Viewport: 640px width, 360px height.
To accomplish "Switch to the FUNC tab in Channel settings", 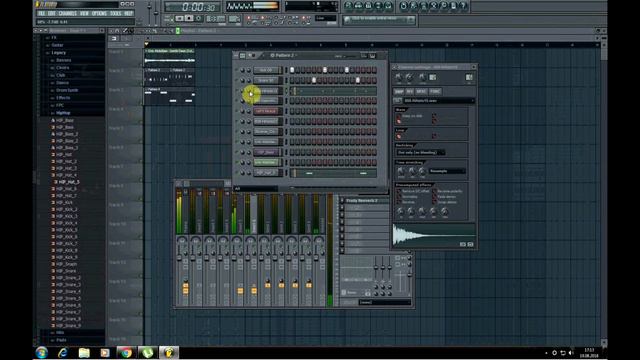I will [435, 91].
